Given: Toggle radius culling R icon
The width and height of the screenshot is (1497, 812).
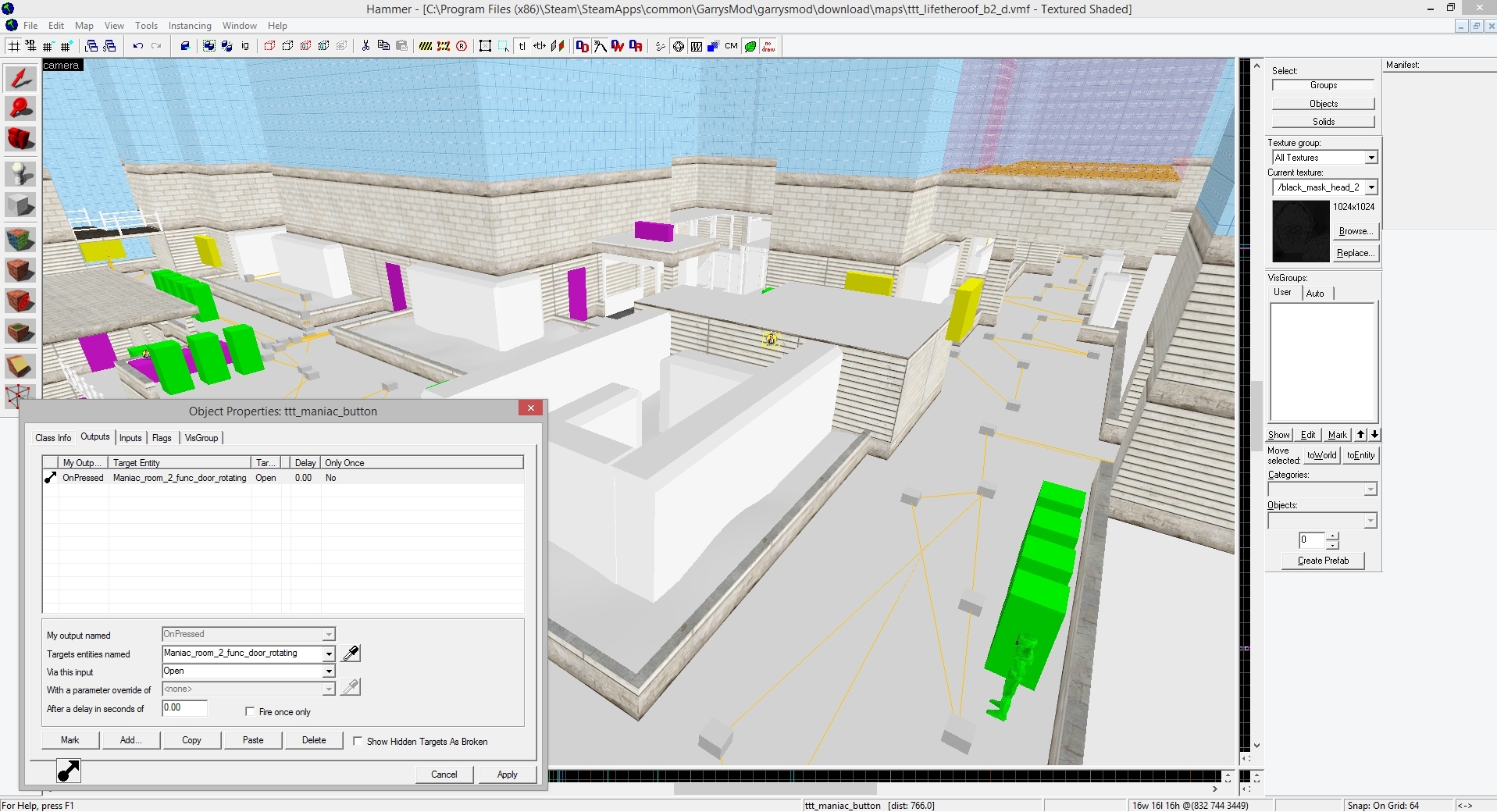Looking at the screenshot, I should click(x=462, y=46).
